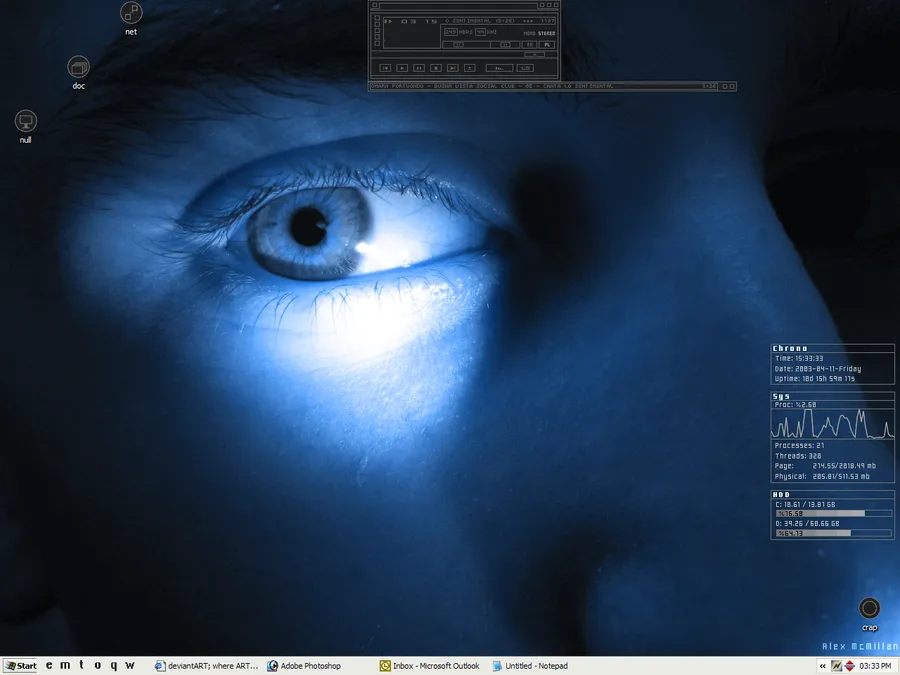Toggle the PL playlist button in Winamp
The height and width of the screenshot is (675, 900).
(547, 45)
